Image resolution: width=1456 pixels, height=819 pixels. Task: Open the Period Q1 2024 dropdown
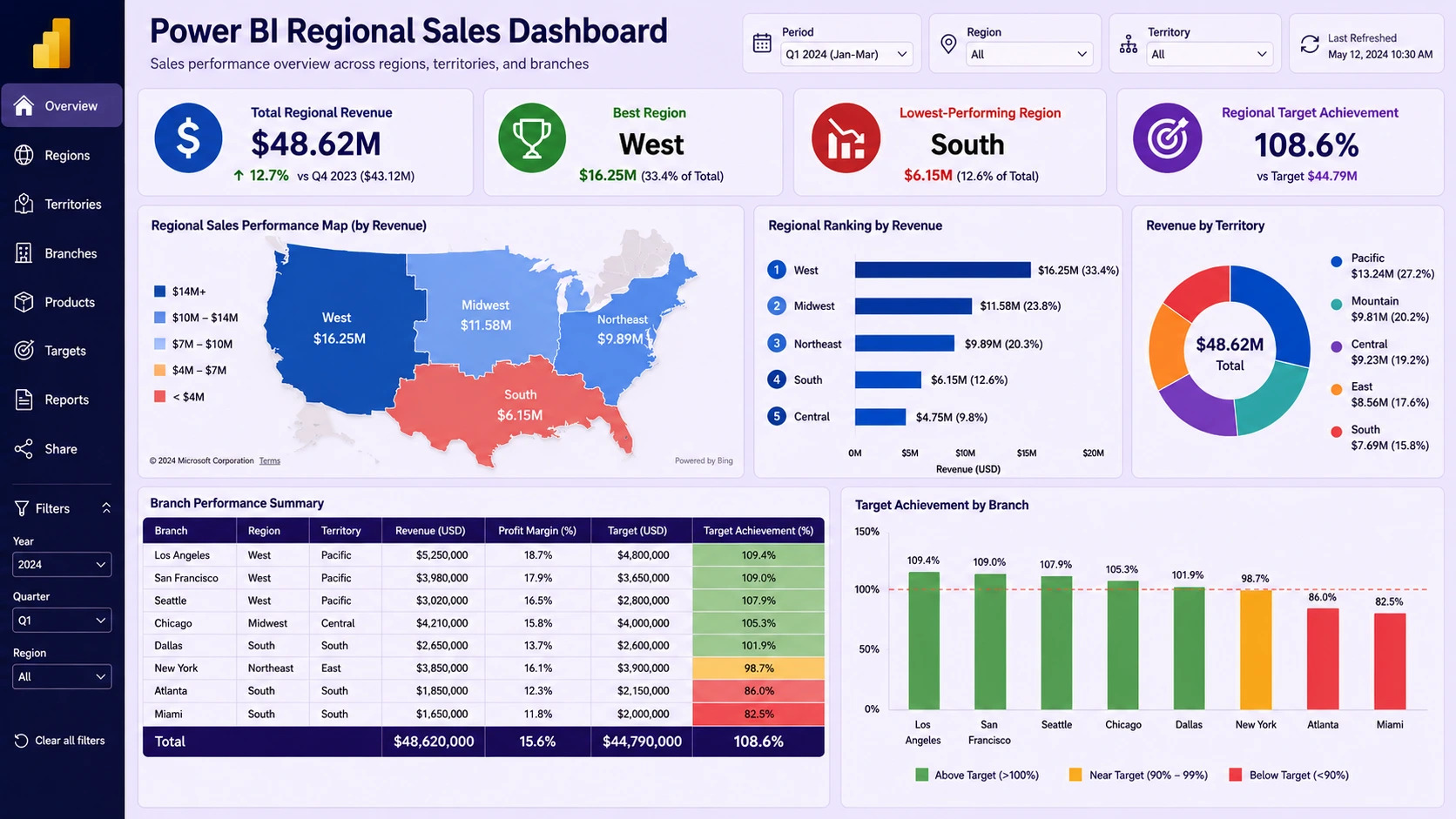click(x=846, y=54)
